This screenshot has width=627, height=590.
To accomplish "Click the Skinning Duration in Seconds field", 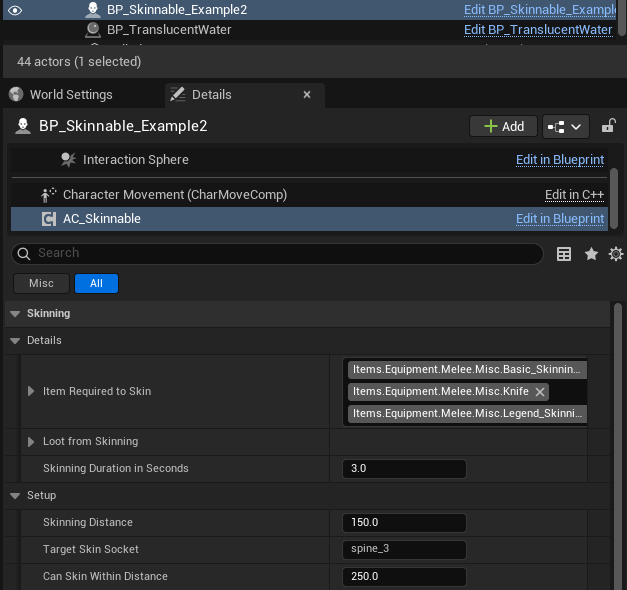I will 404,469.
